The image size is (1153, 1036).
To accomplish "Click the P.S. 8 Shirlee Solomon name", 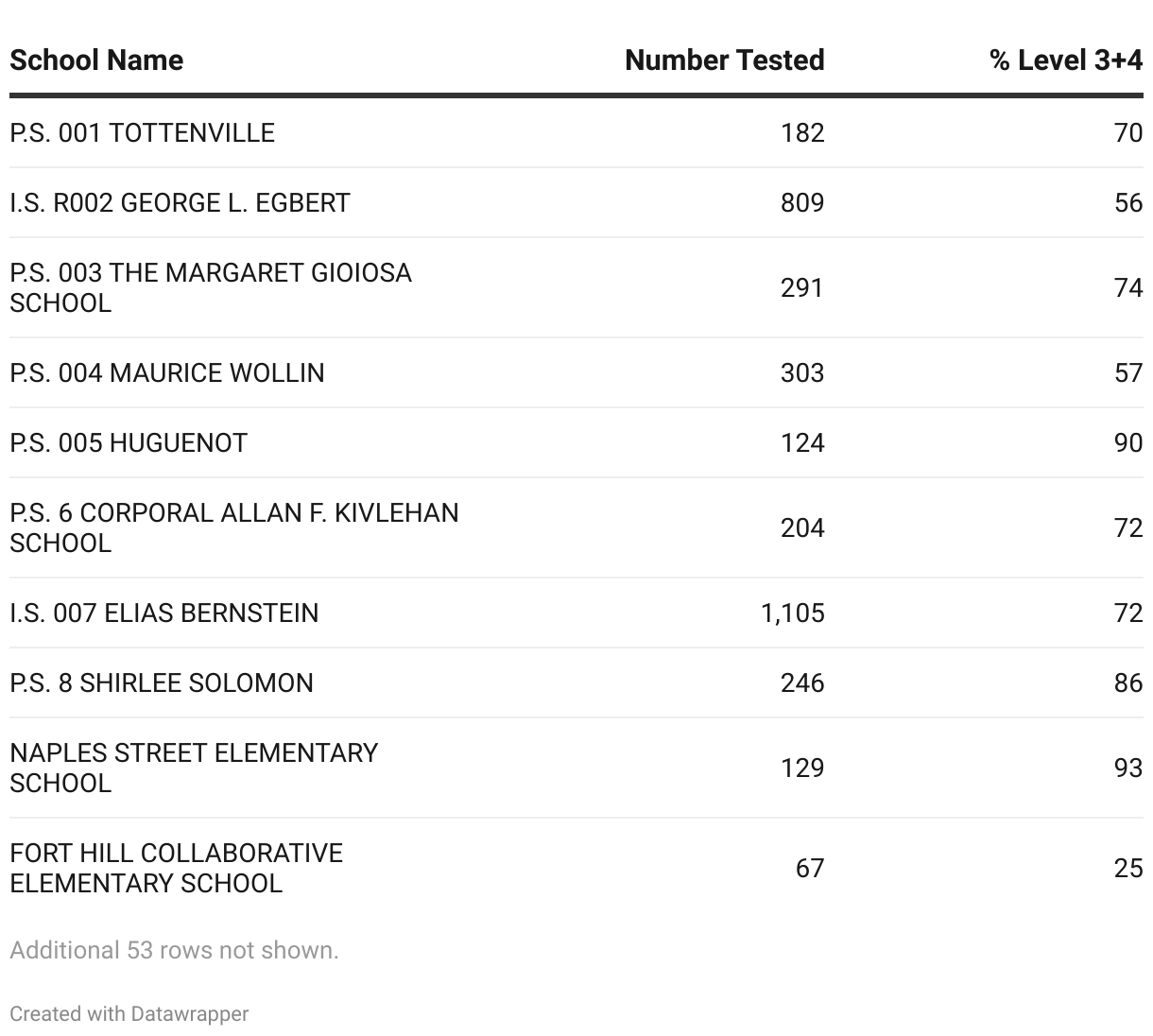I will 162,683.
